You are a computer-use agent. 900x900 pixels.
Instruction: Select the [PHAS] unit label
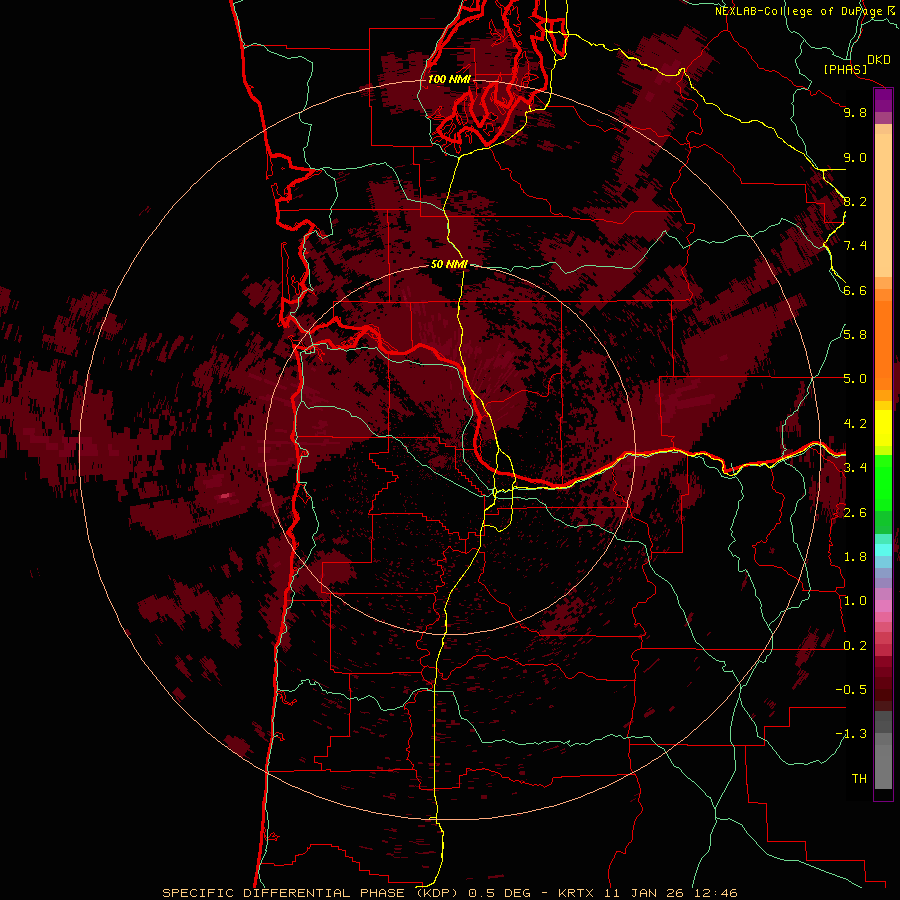coord(845,70)
